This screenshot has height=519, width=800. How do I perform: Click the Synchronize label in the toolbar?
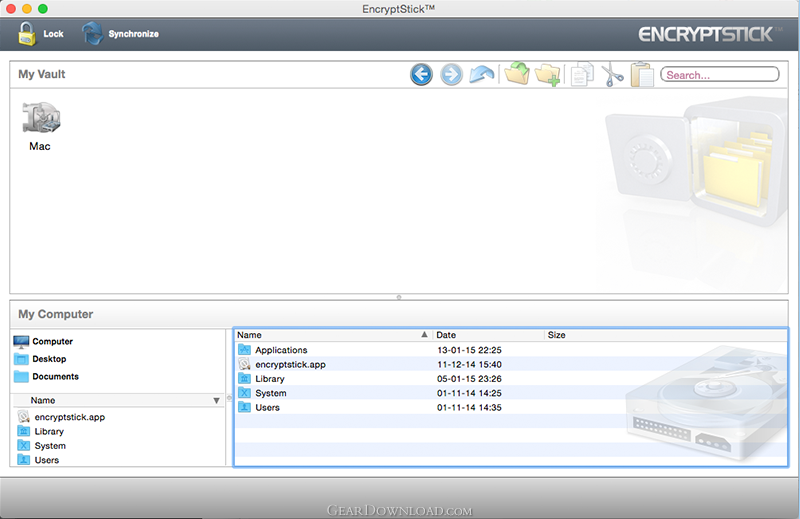(x=134, y=34)
